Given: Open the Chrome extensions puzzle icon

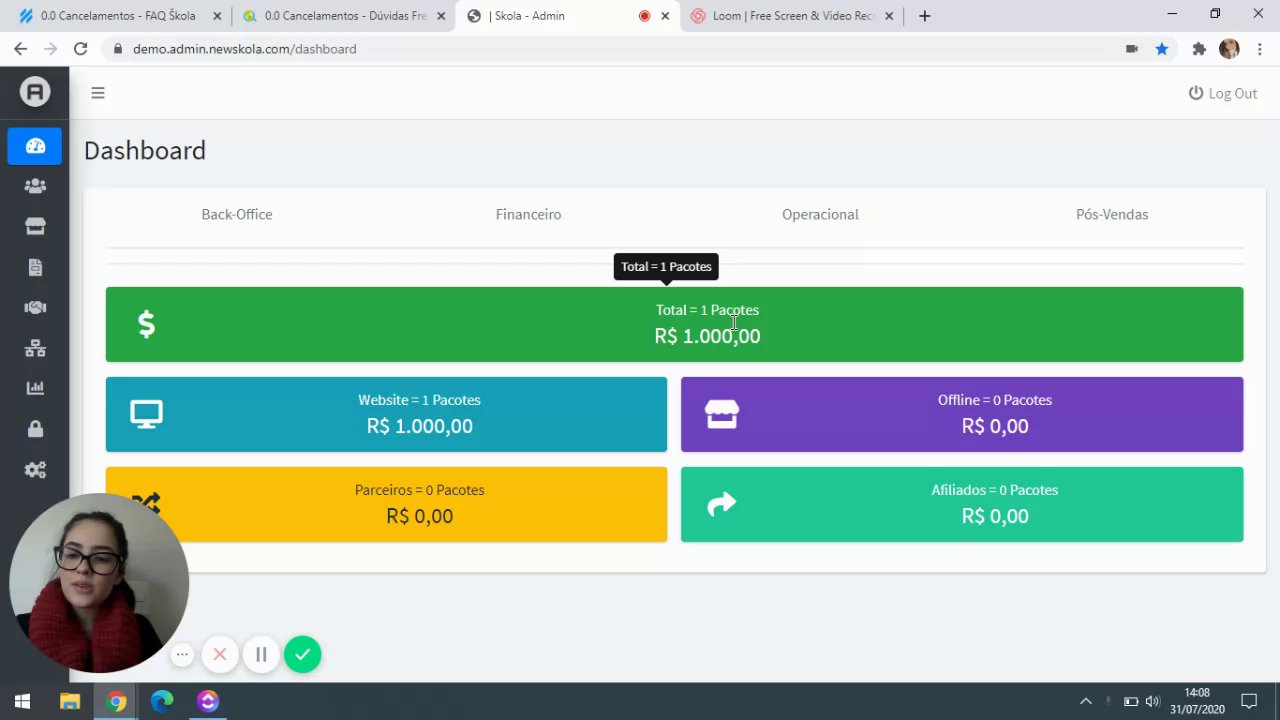Looking at the screenshot, I should point(1199,49).
